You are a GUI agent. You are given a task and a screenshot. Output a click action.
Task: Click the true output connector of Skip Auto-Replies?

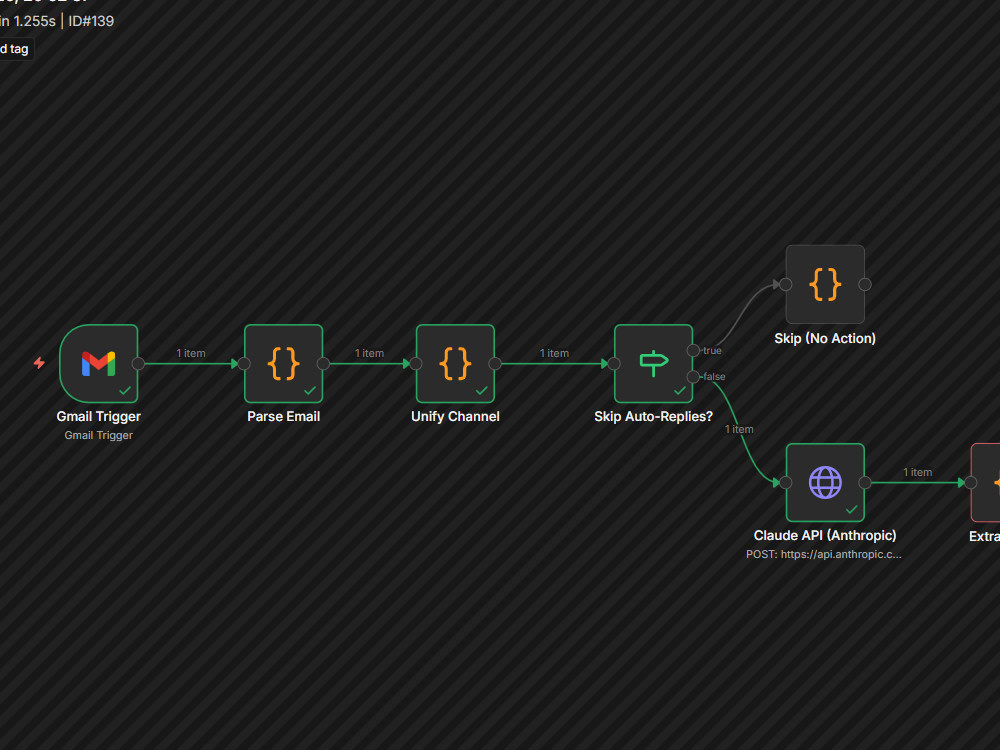(693, 350)
